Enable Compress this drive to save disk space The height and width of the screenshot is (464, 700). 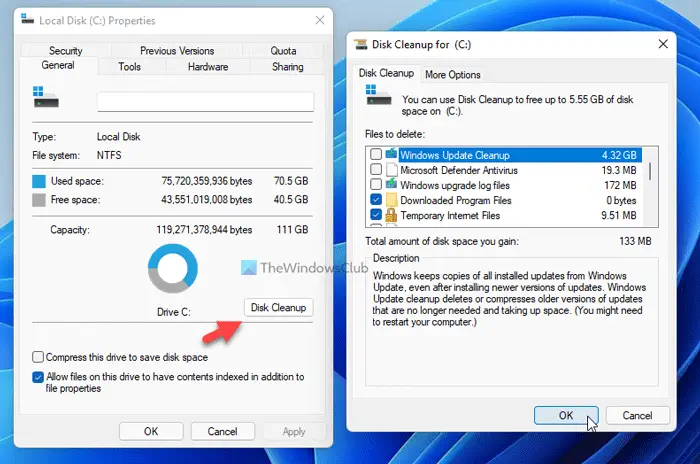[38, 357]
